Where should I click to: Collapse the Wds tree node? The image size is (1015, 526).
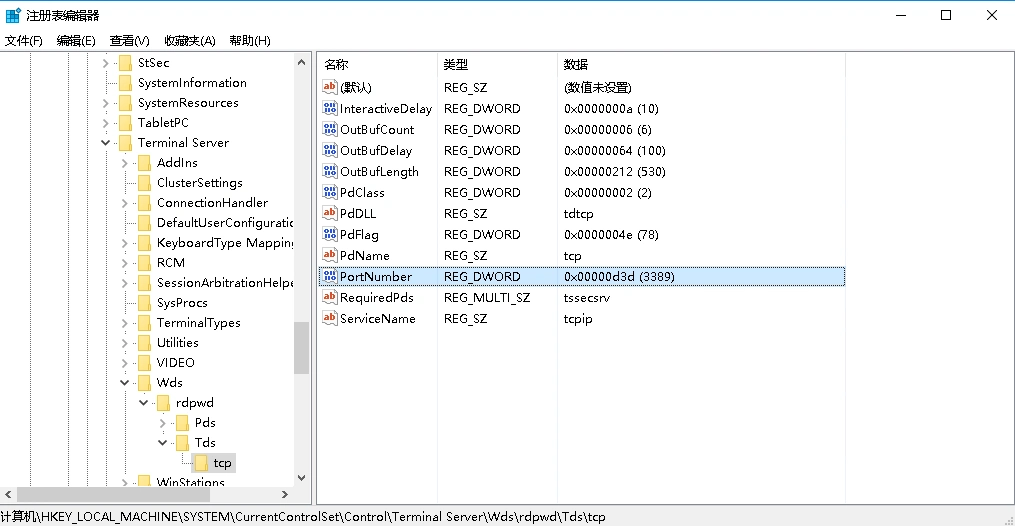[124, 383]
